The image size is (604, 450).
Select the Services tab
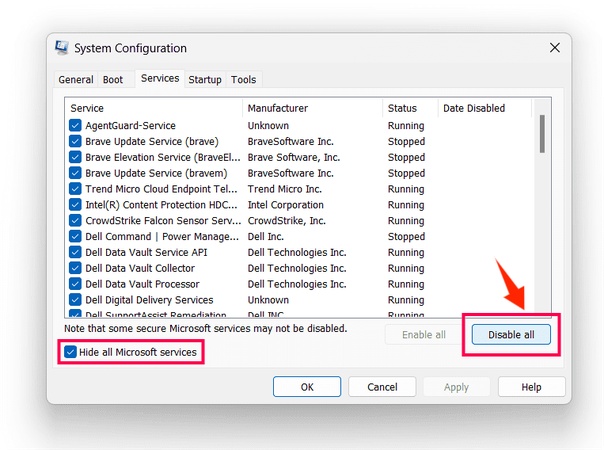pos(160,78)
